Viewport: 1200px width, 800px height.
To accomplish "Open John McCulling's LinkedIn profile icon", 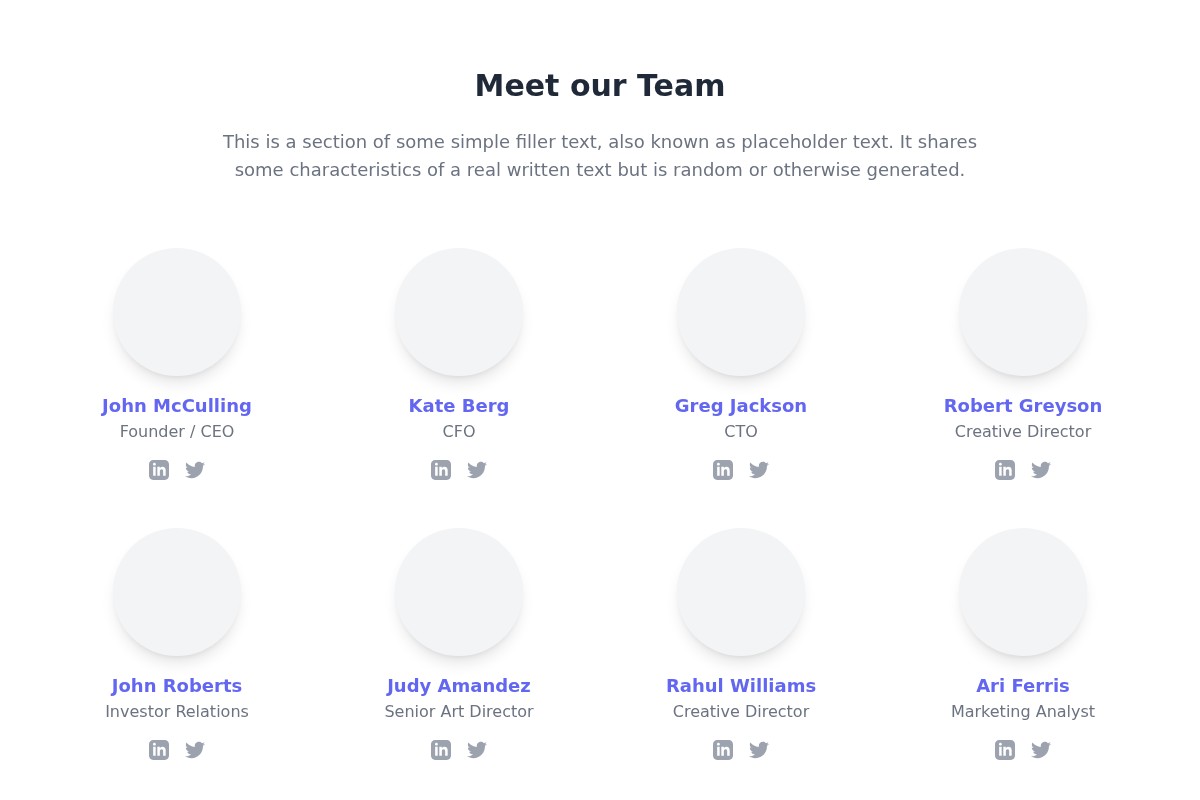I will click(x=159, y=469).
